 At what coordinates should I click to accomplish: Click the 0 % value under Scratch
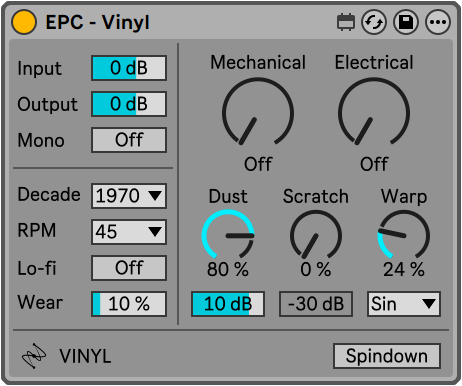(316, 269)
